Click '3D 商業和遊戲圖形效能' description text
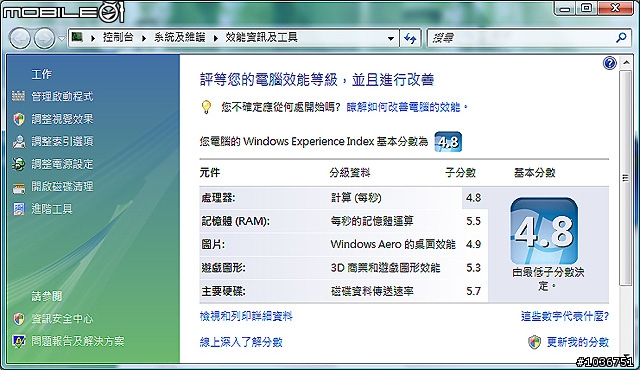Viewport: 640px width, 370px height. coord(385,268)
